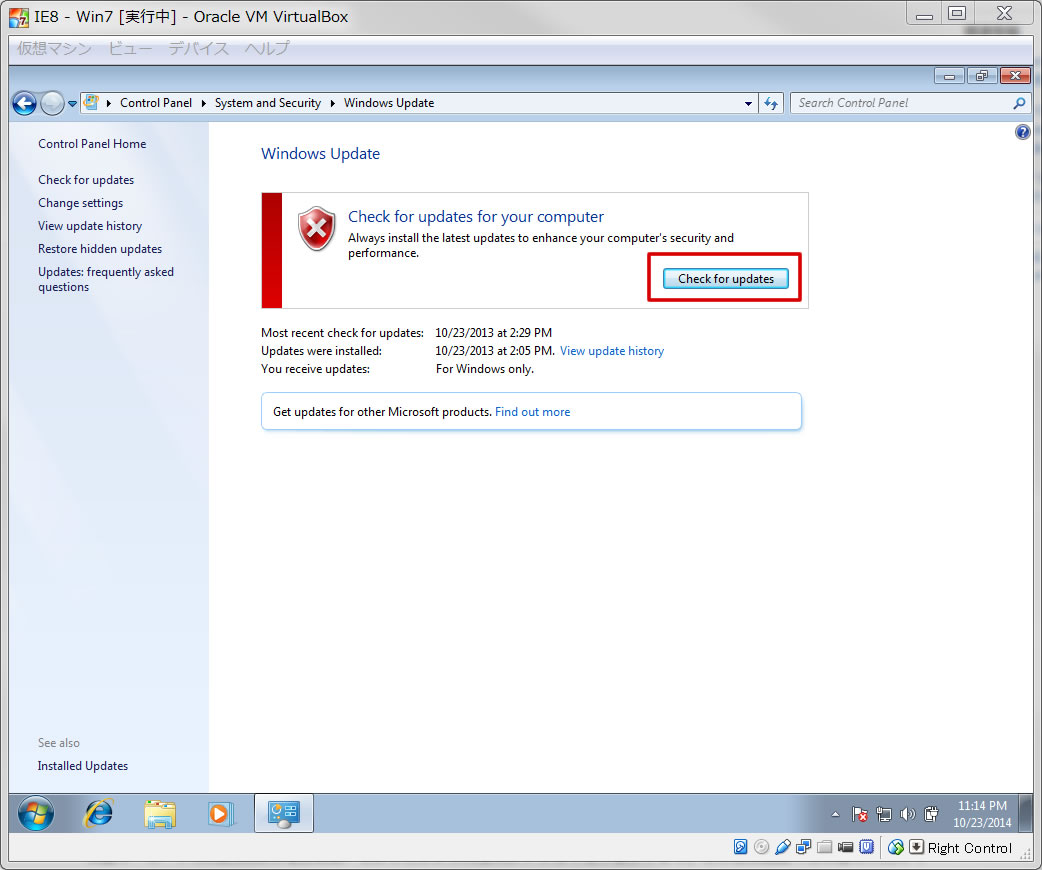Click the volume speaker tray icon
1042x870 pixels.
coord(907,814)
